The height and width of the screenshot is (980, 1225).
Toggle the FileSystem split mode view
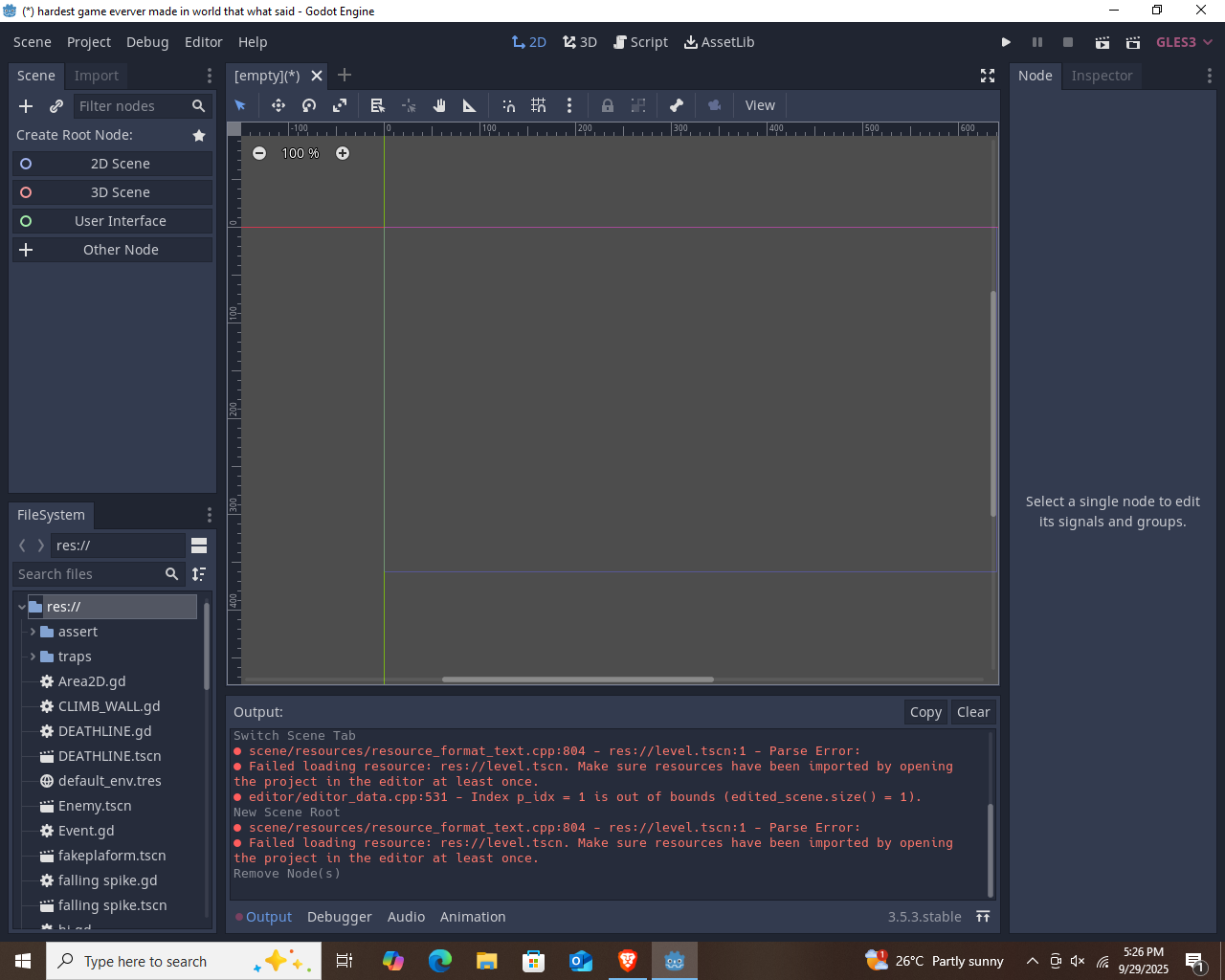click(x=199, y=546)
